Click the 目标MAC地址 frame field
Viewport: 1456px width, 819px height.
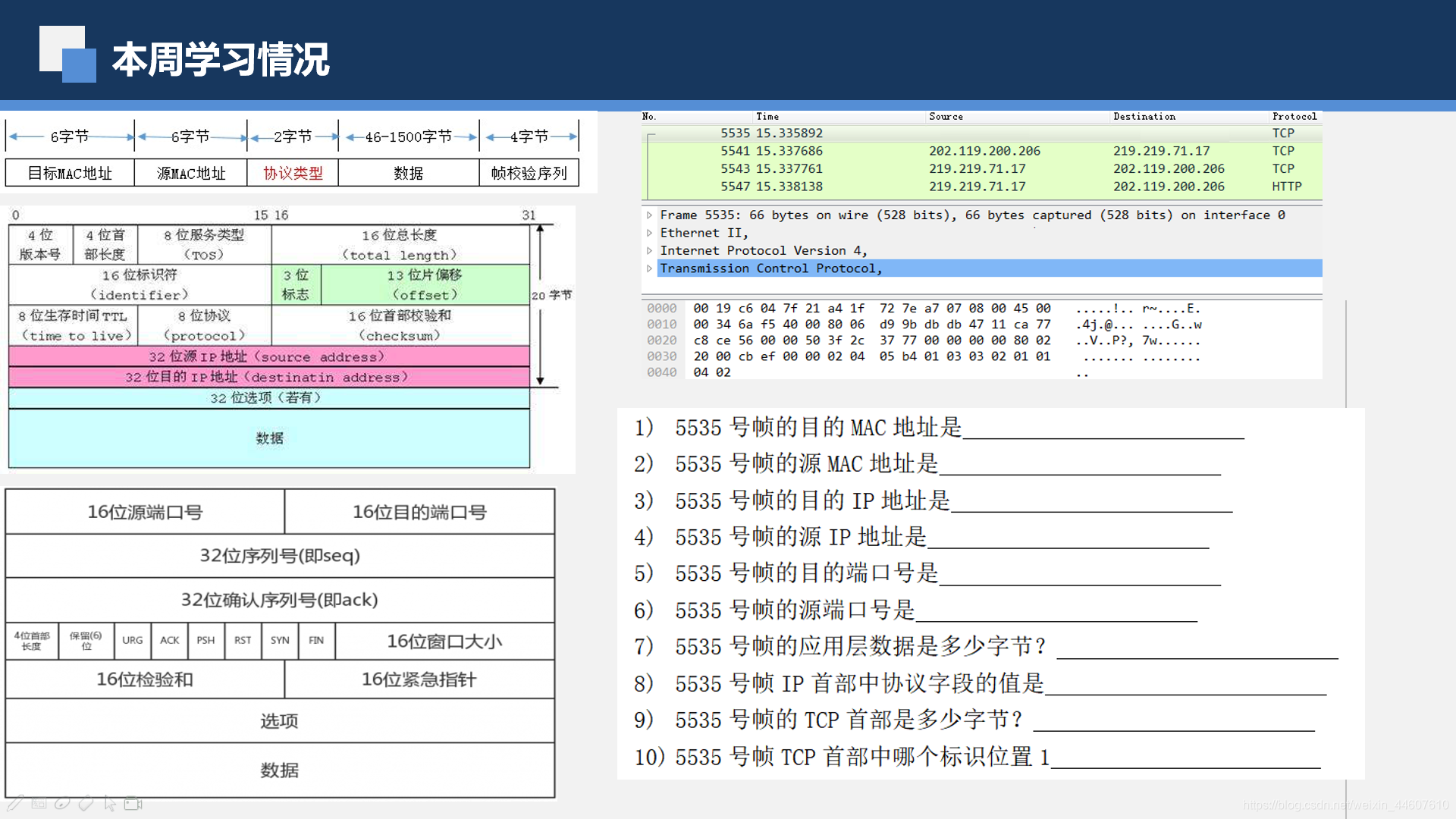click(x=70, y=173)
